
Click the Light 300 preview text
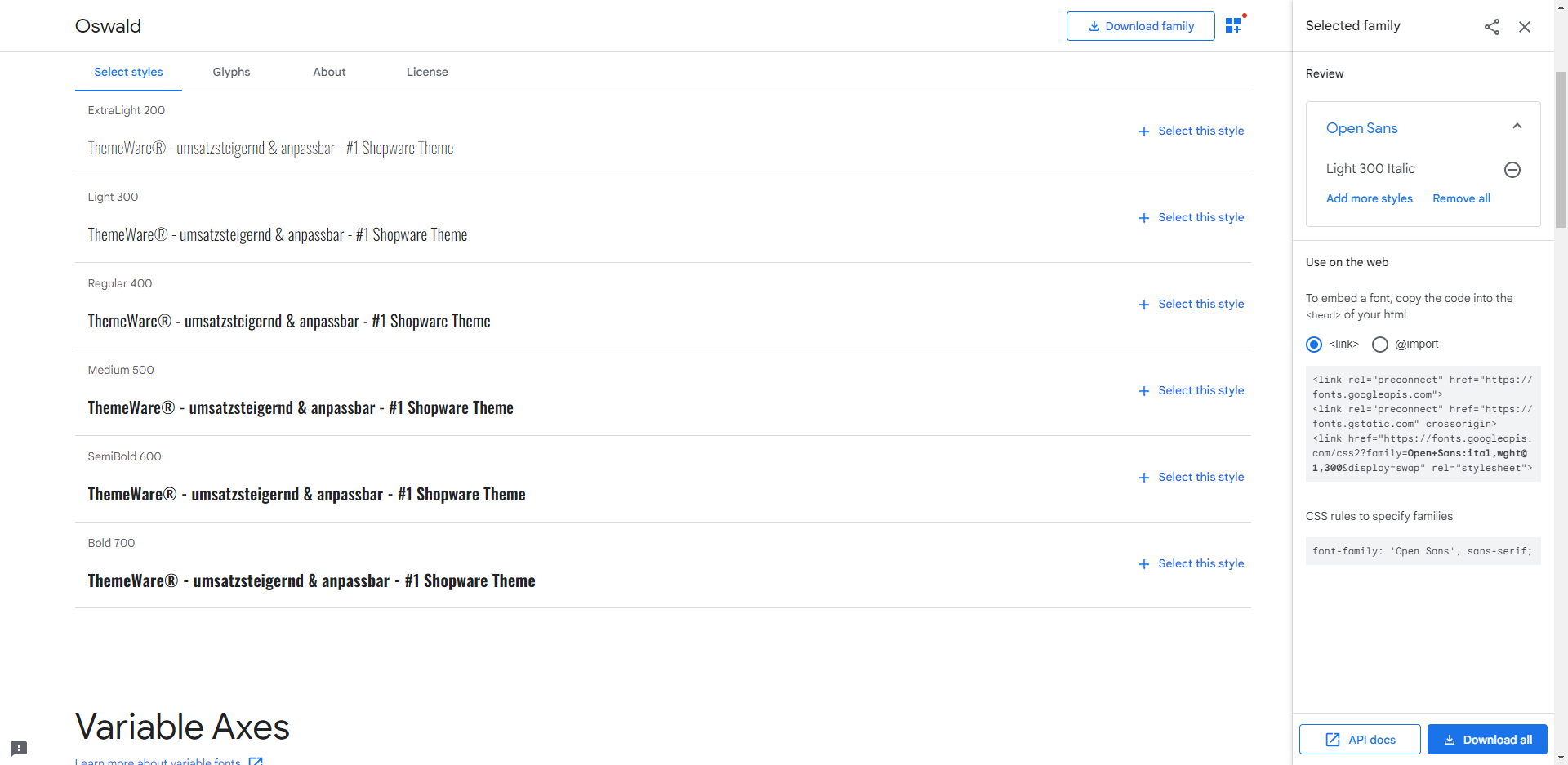[x=278, y=234]
